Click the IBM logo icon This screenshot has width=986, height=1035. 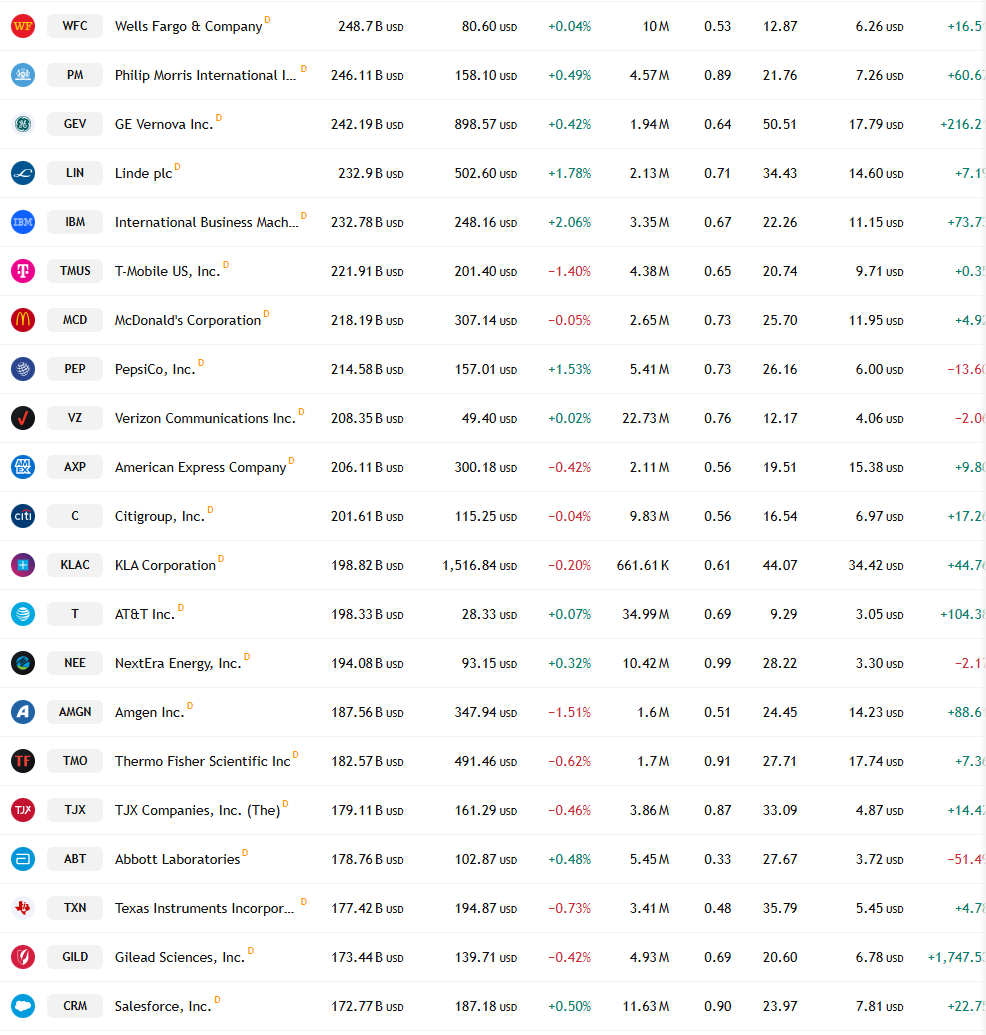coord(23,222)
